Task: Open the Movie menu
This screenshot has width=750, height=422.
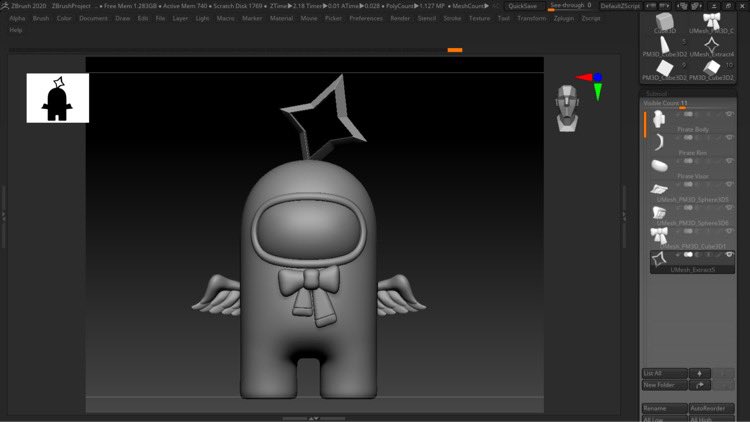Action: click(x=309, y=18)
